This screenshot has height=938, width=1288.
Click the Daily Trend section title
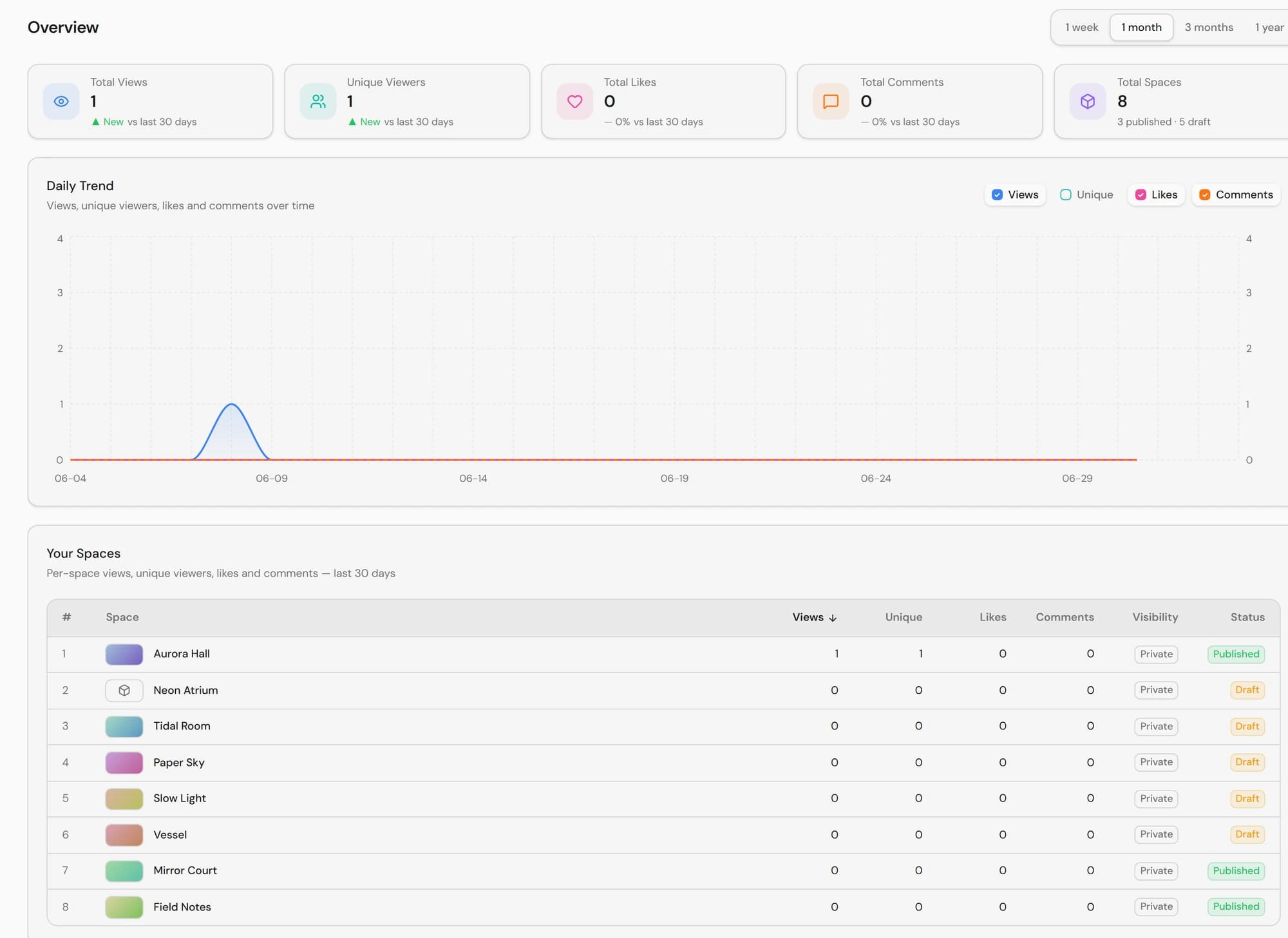click(x=80, y=186)
